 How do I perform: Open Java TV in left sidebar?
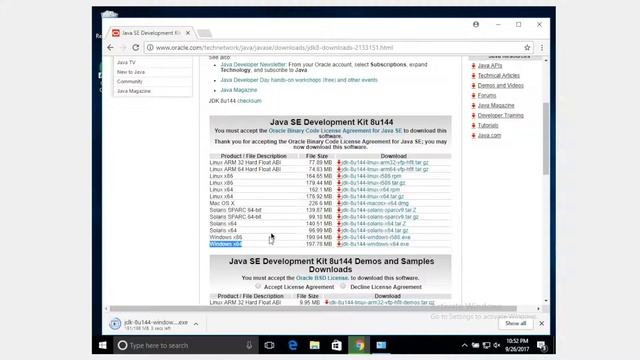coord(126,62)
